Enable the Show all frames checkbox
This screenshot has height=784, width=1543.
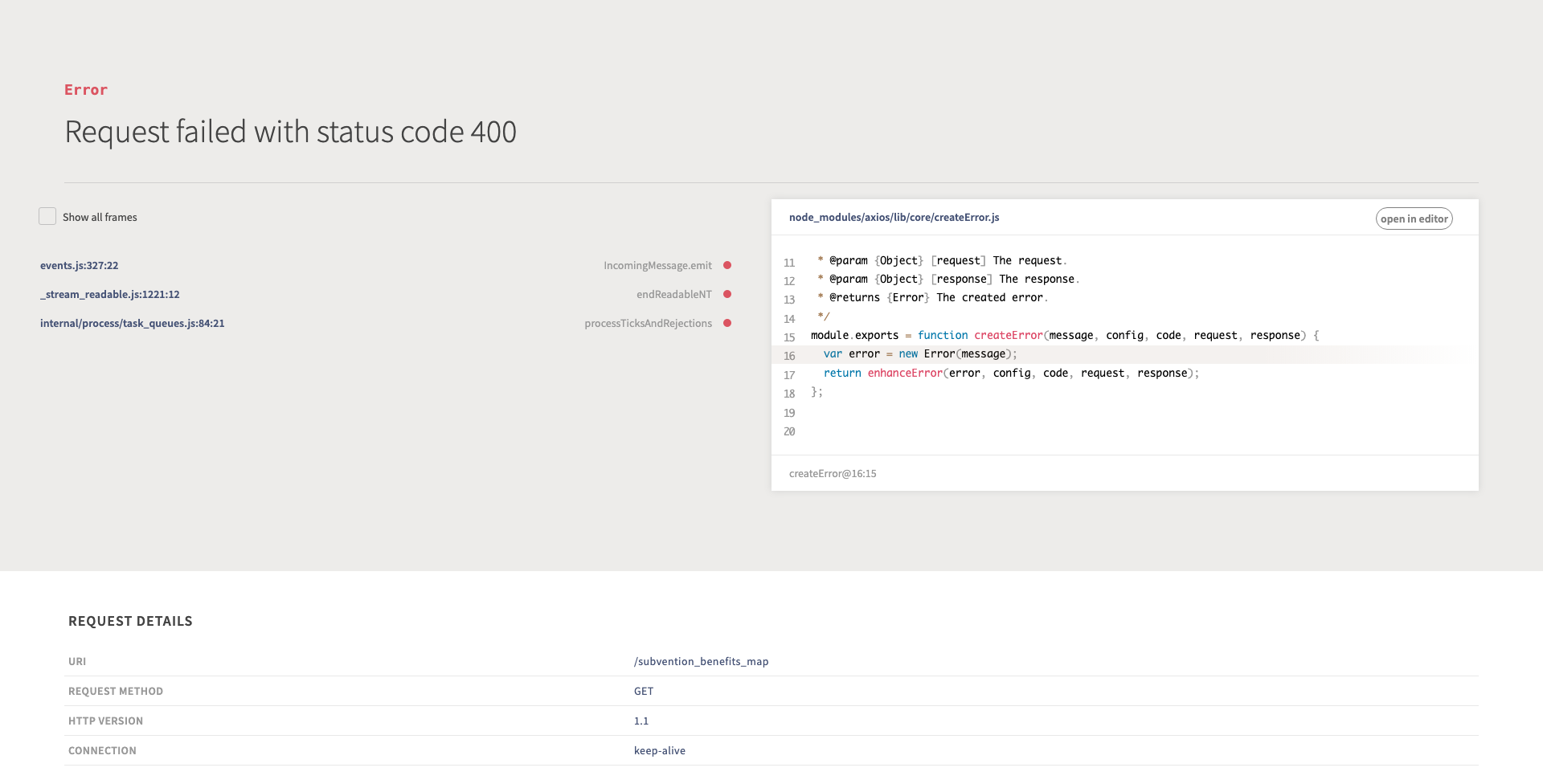(47, 216)
